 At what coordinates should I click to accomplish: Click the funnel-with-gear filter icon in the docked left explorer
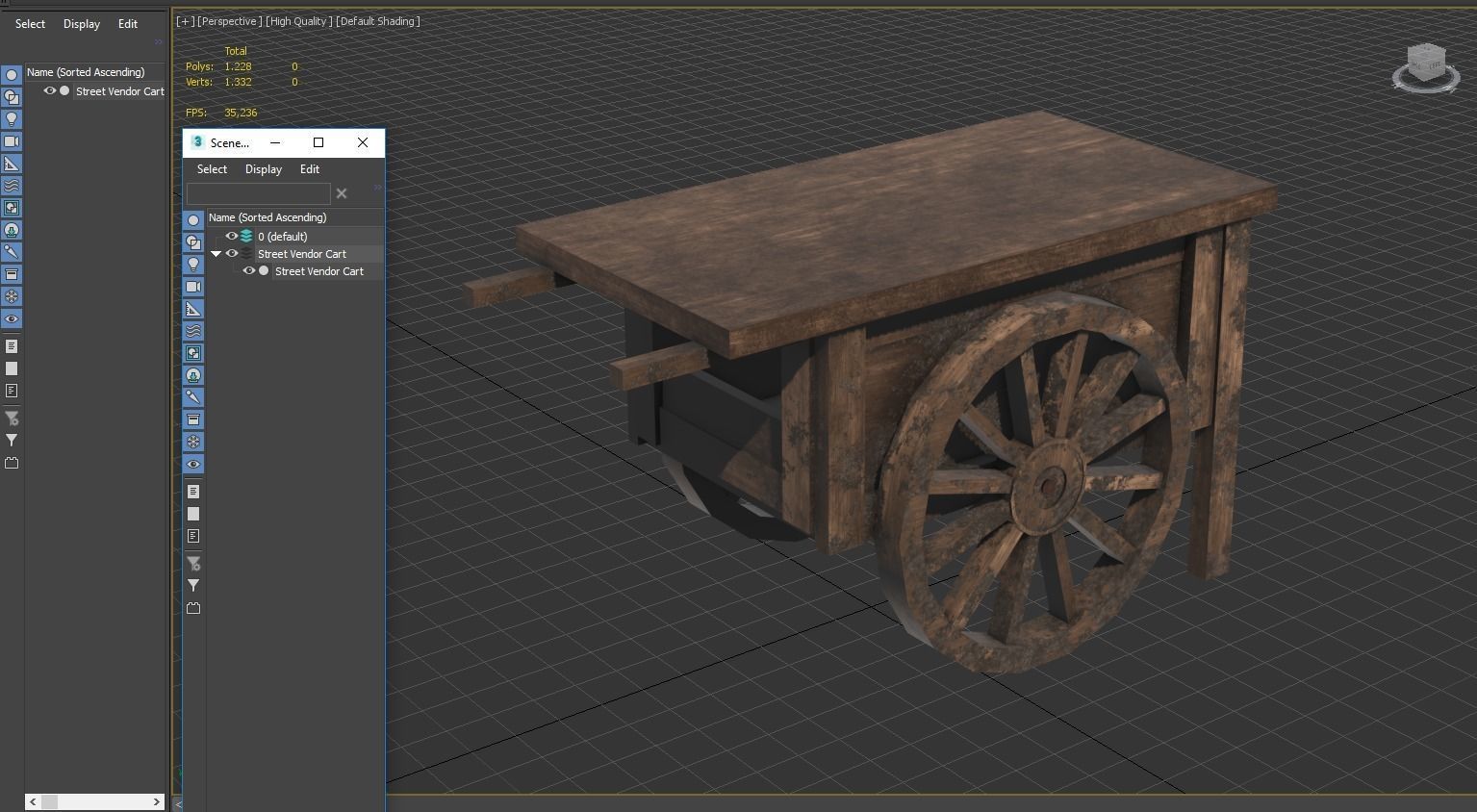pyautogui.click(x=12, y=419)
